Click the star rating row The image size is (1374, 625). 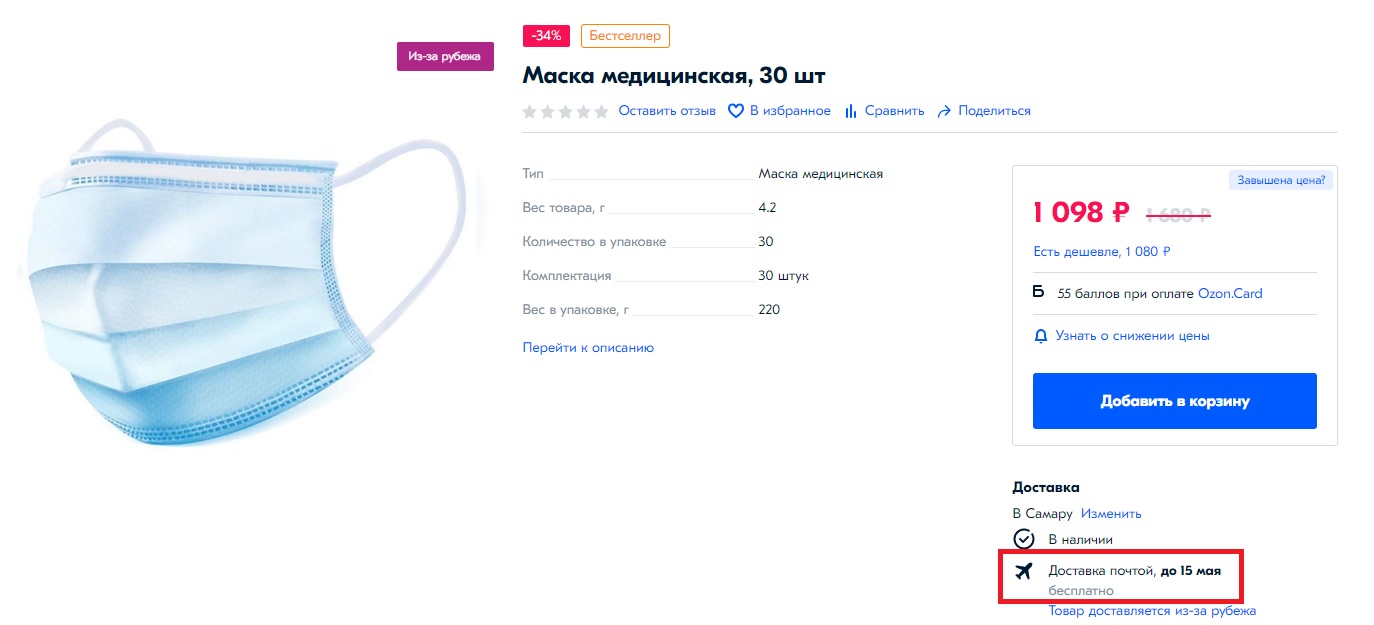coord(565,111)
